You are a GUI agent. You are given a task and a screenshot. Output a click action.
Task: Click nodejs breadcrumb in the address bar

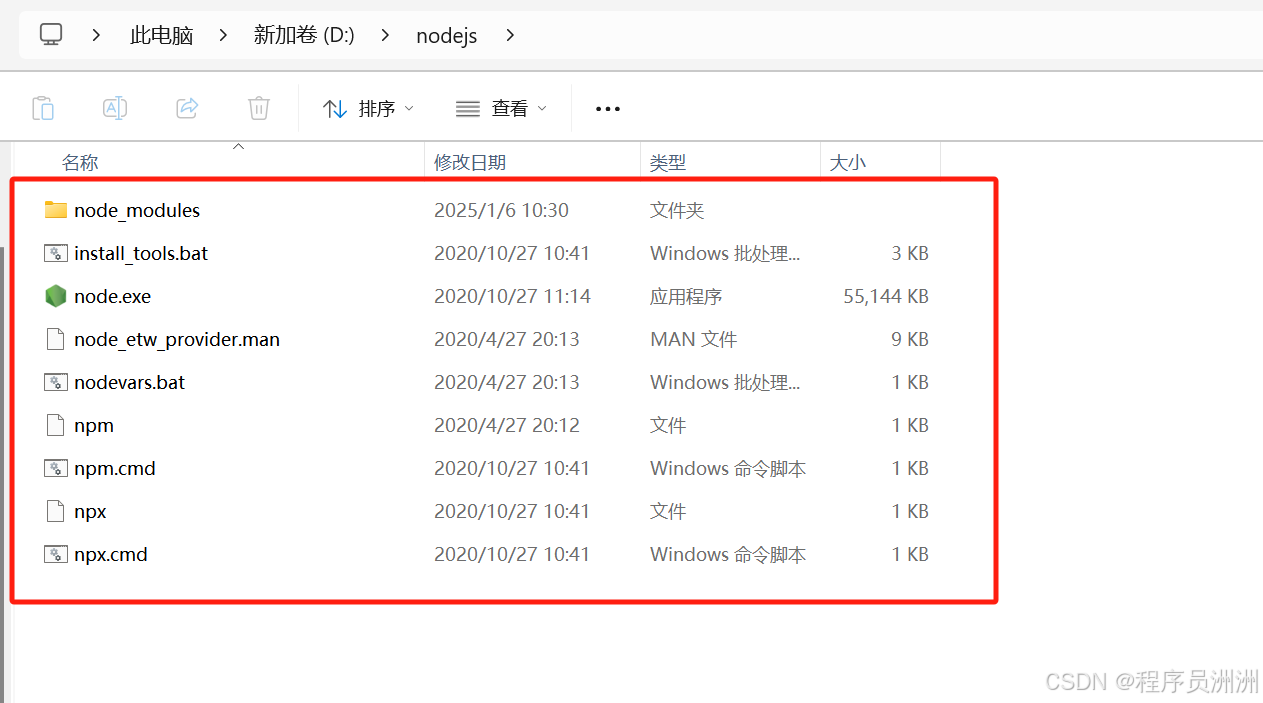coord(446,36)
